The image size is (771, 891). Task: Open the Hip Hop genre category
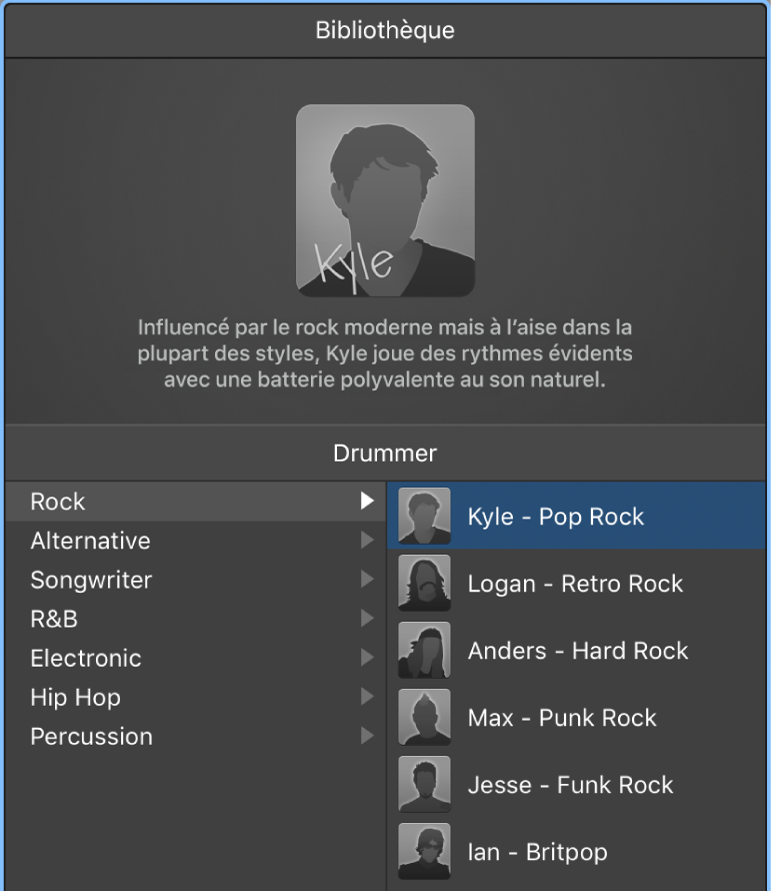tap(76, 697)
